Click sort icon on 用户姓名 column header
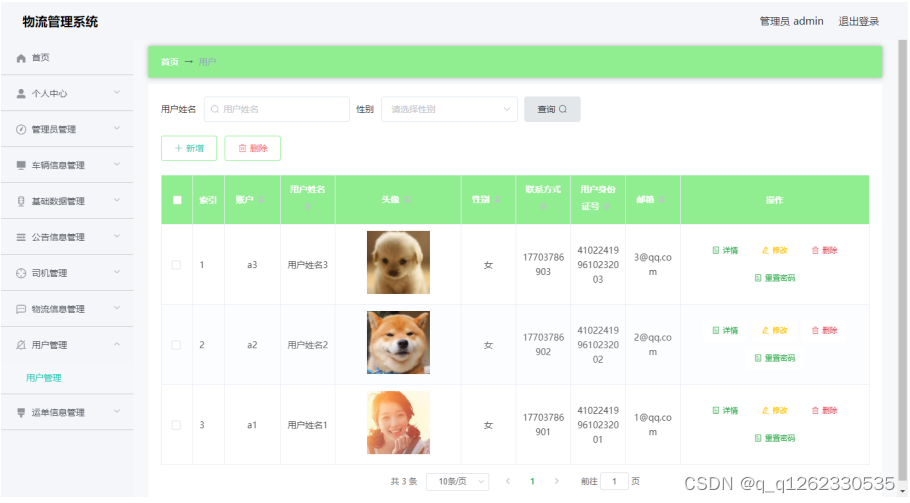The height and width of the screenshot is (503, 910). click(x=308, y=207)
